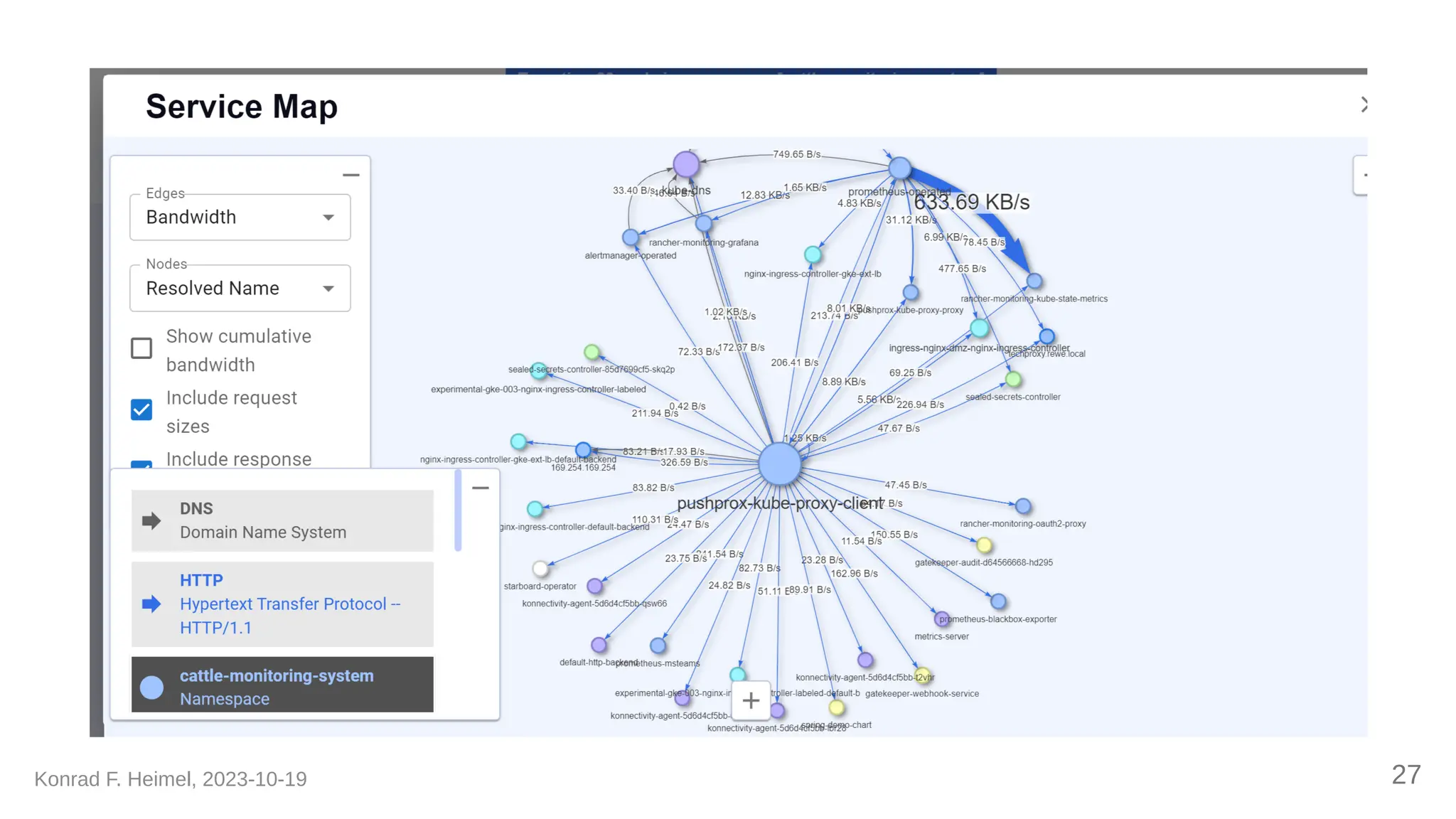Click the prometheus-operated node
This screenshot has height=819, width=1456.
pos(899,168)
